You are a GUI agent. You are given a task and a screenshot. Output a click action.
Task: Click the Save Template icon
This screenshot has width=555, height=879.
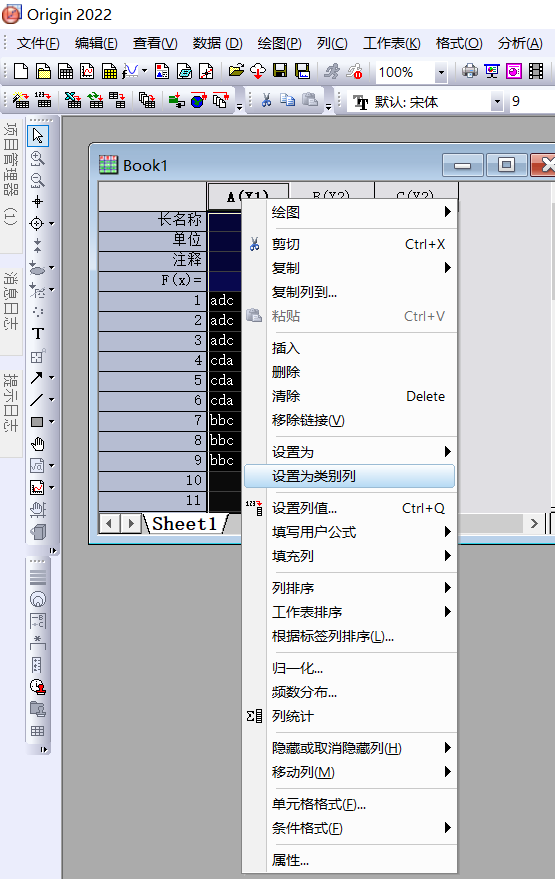[x=302, y=71]
